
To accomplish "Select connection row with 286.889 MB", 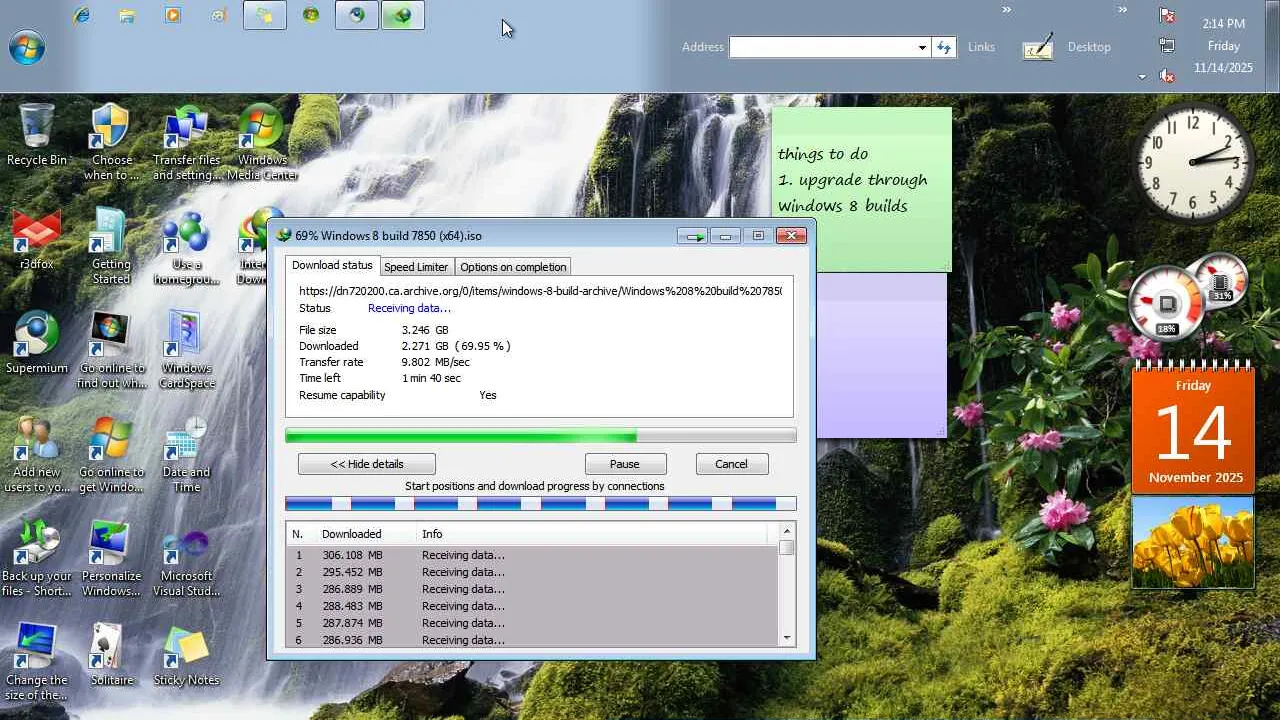I will (x=533, y=589).
